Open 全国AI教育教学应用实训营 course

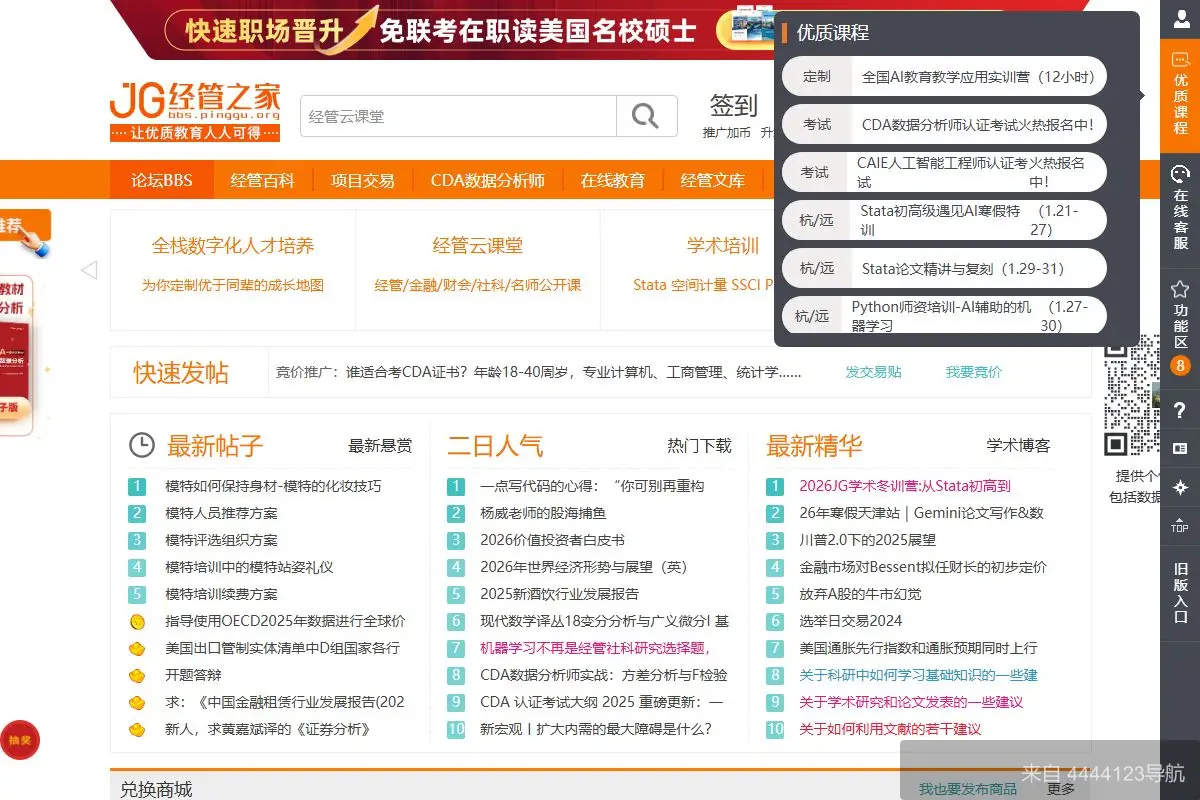944,76
